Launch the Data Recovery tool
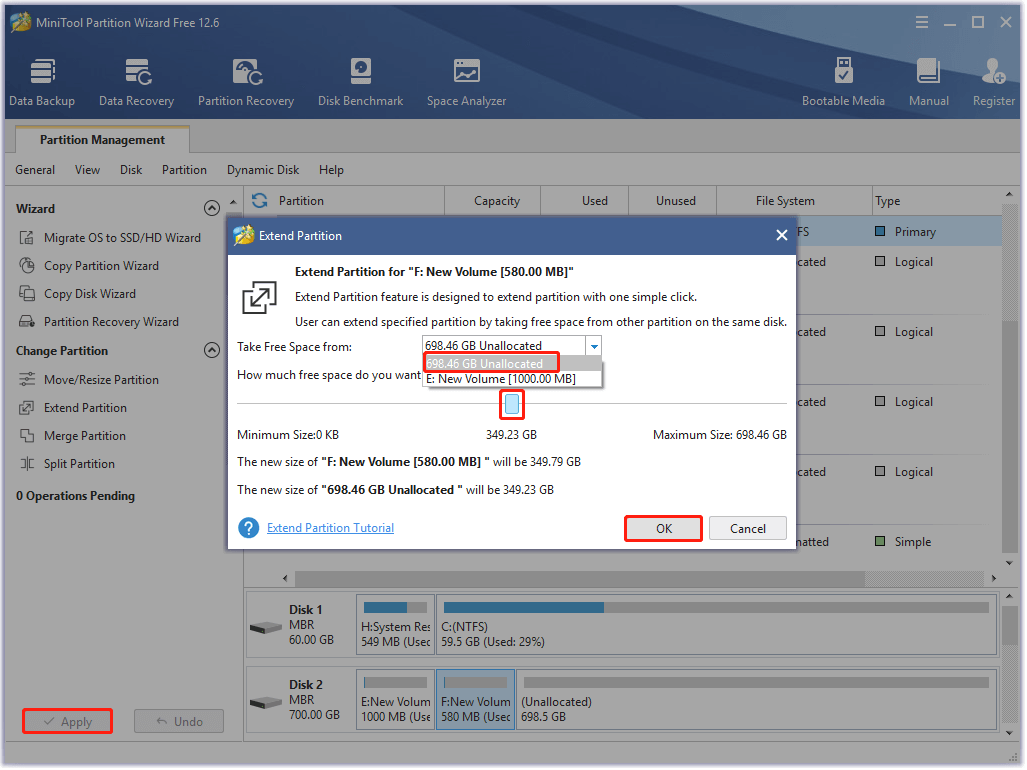 (x=136, y=82)
